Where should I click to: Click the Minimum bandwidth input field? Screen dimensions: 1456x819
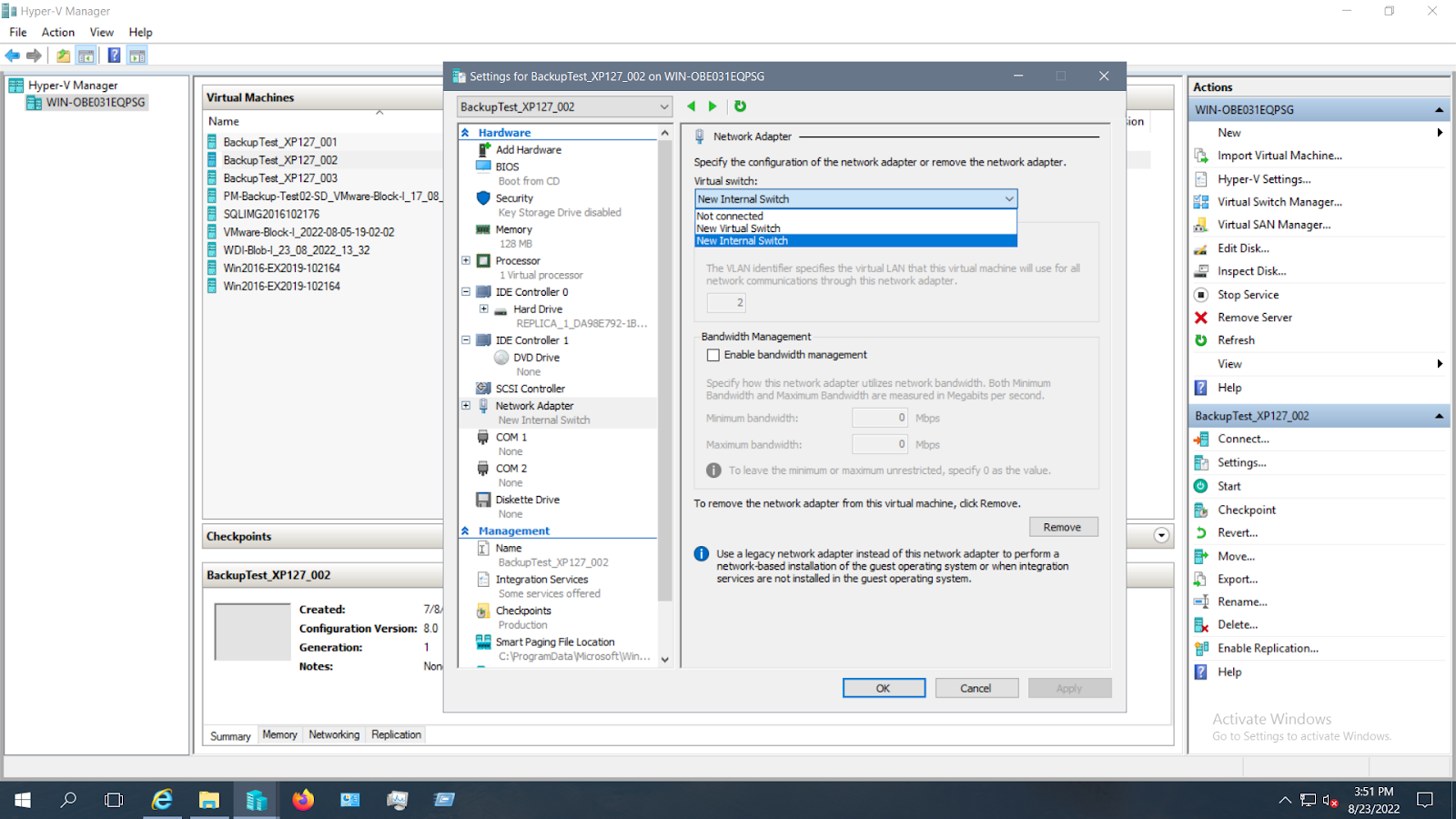click(x=880, y=418)
